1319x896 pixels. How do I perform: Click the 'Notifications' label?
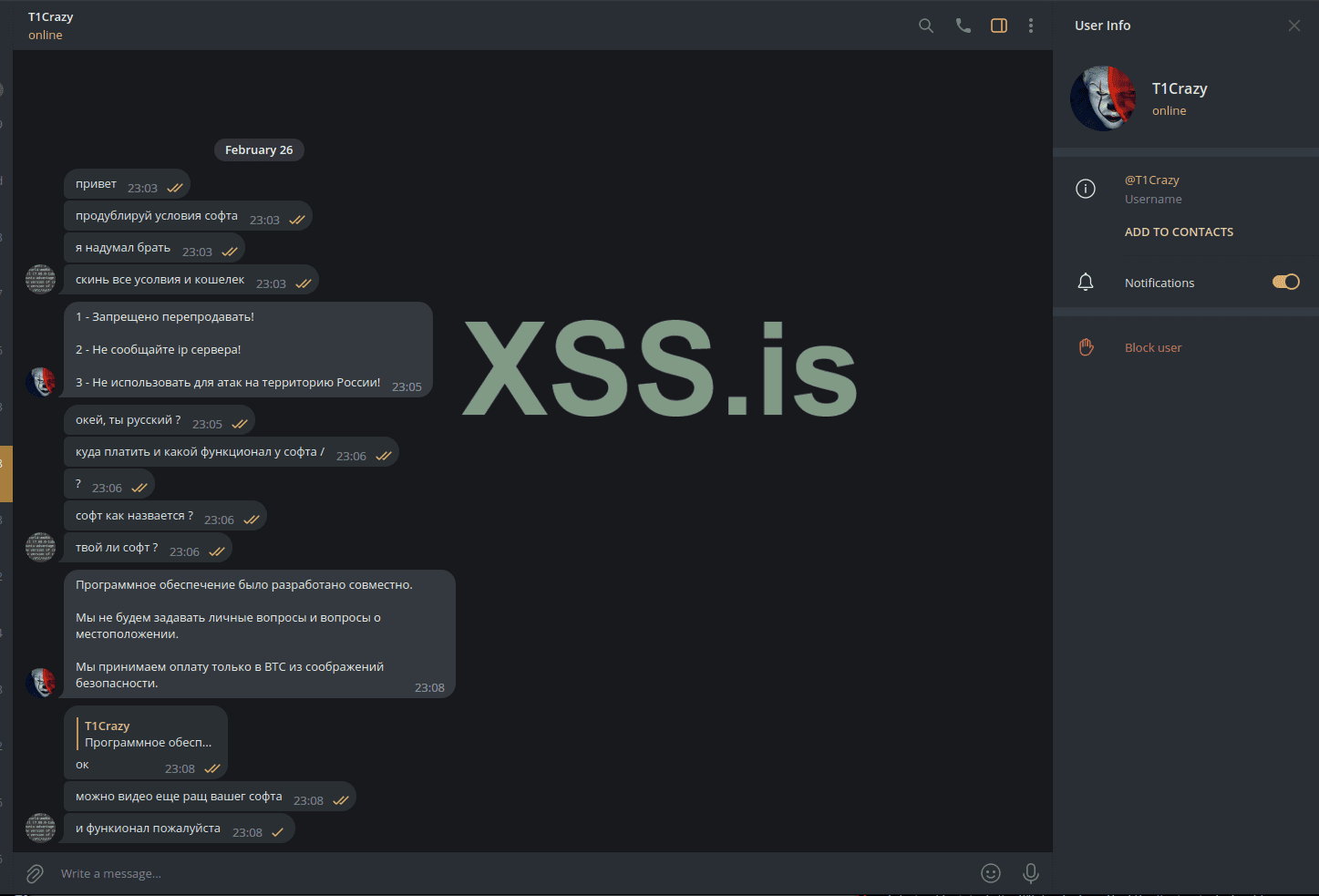coord(1159,283)
